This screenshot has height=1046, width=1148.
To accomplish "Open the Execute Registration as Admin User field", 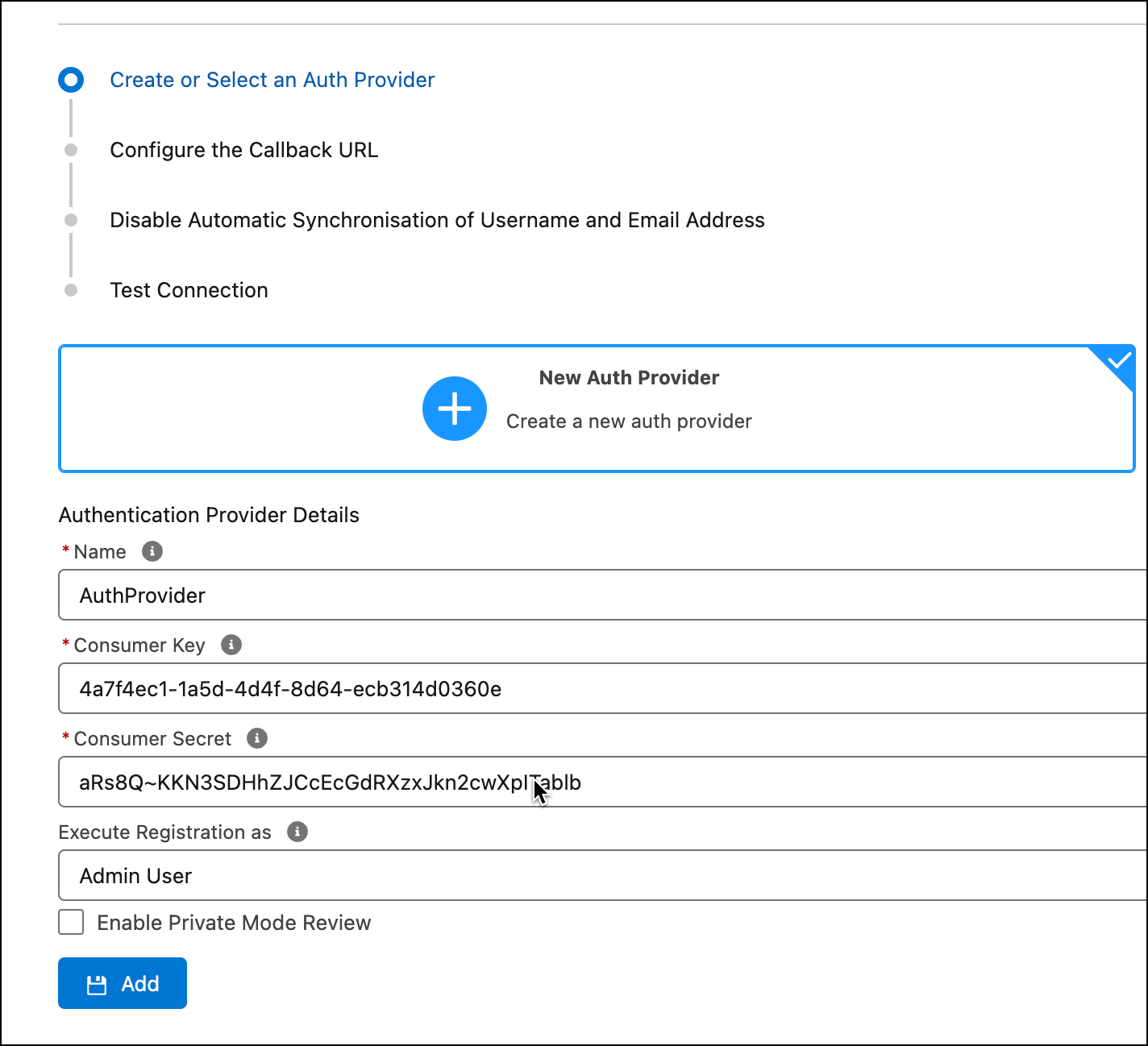I will click(603, 875).
